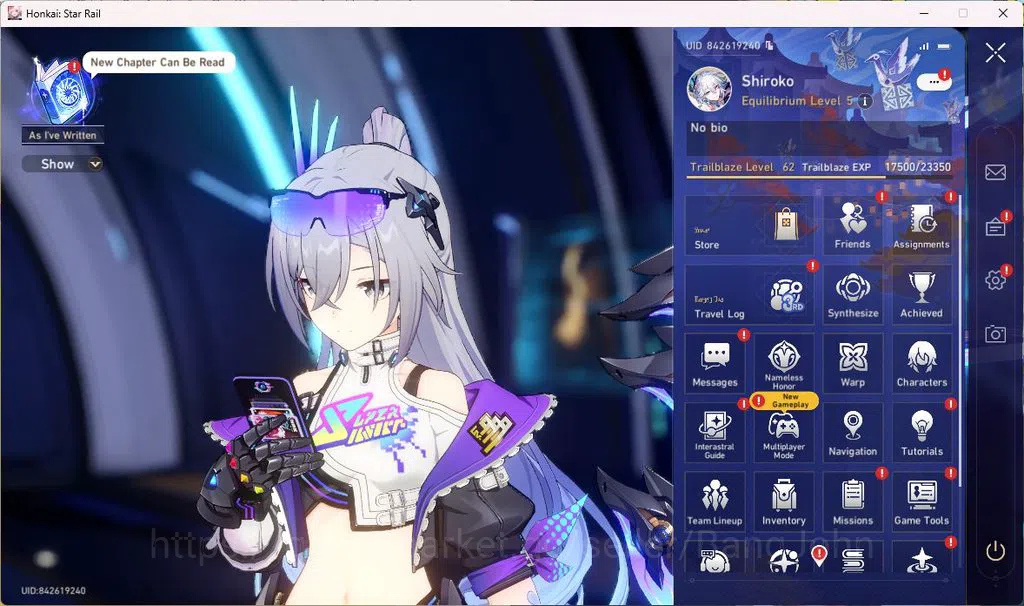The height and width of the screenshot is (606, 1024).
Task: Open the Achieved trophy menu
Action: 921,295
